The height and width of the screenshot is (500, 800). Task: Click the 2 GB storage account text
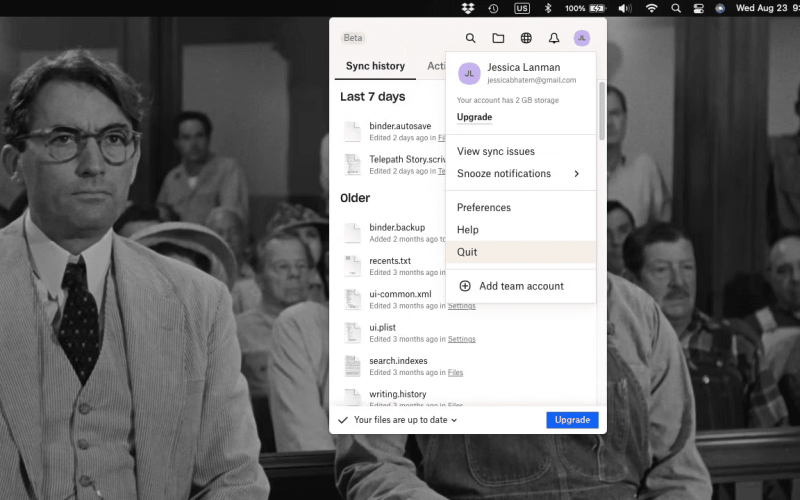click(508, 100)
